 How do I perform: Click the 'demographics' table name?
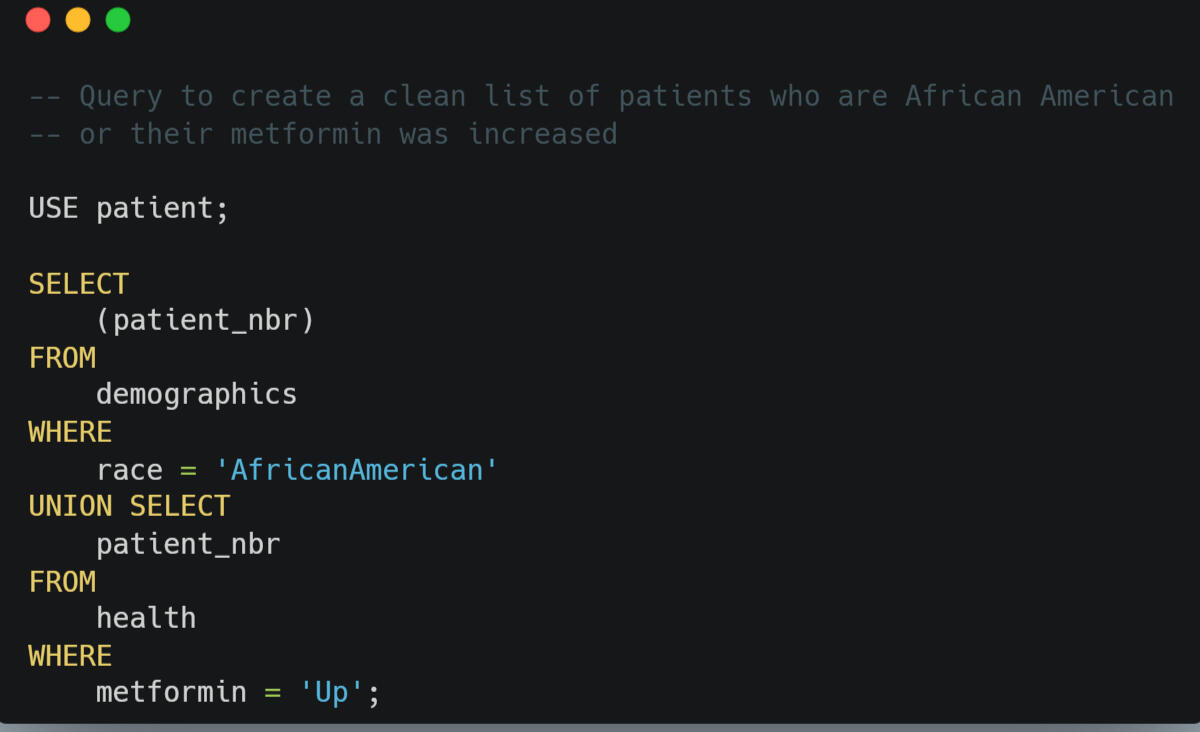(x=197, y=395)
